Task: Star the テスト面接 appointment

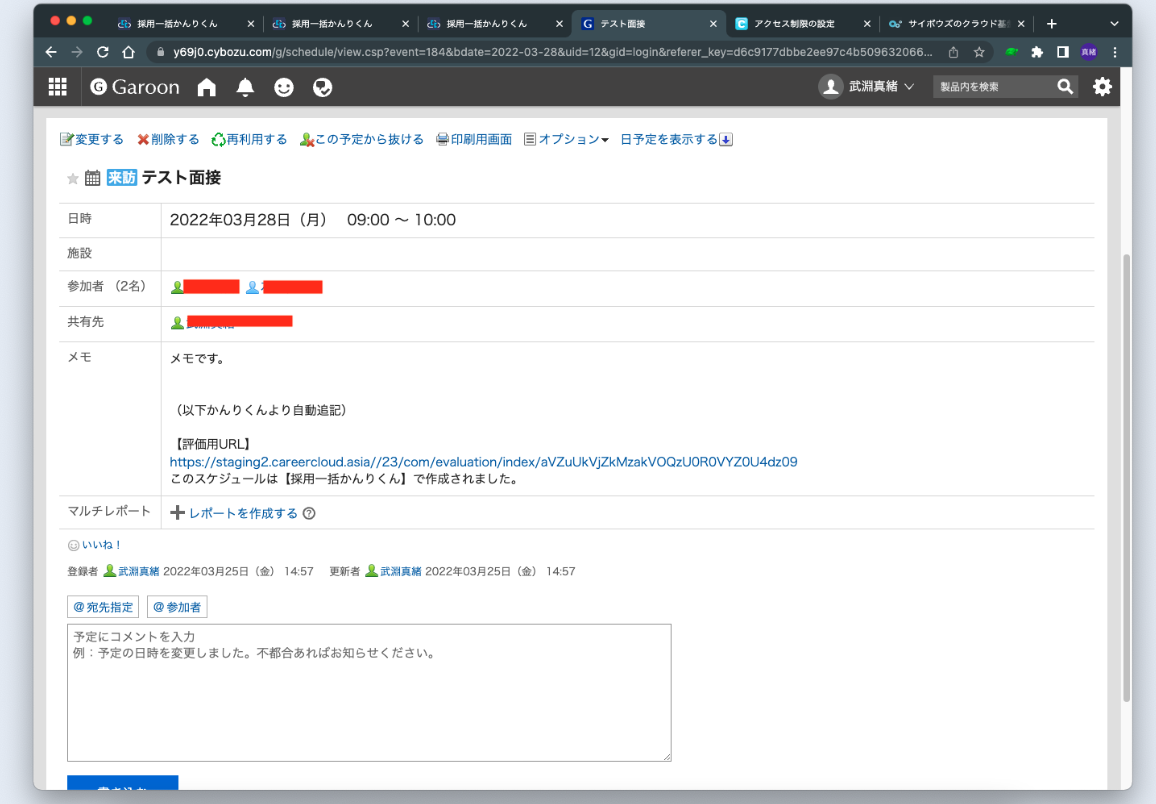Action: pos(72,179)
